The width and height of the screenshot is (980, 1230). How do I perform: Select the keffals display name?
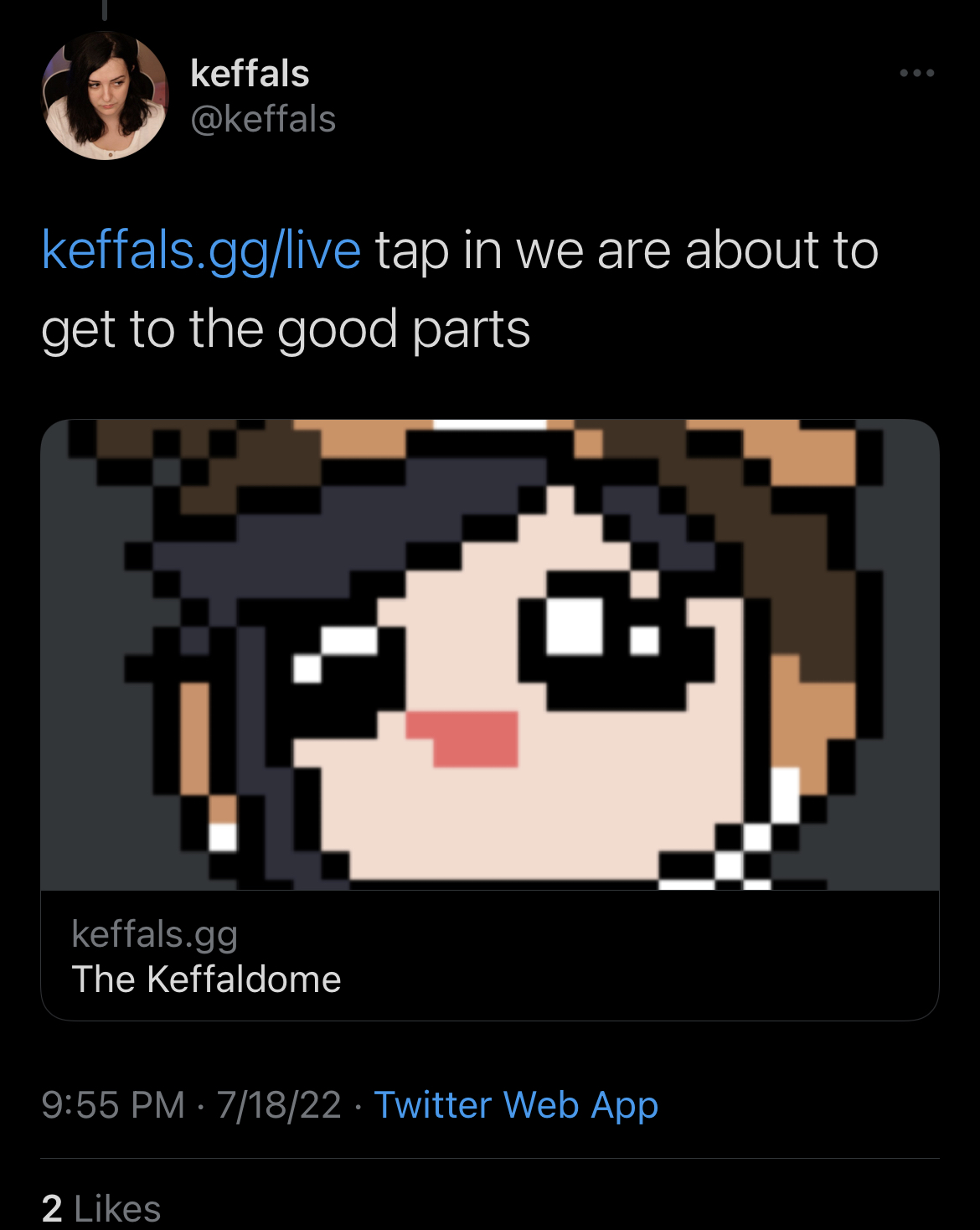[250, 74]
